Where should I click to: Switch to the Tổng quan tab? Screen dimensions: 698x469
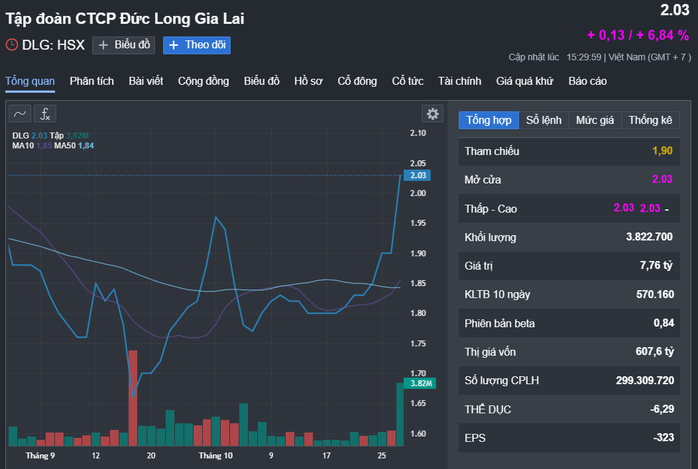pos(30,81)
